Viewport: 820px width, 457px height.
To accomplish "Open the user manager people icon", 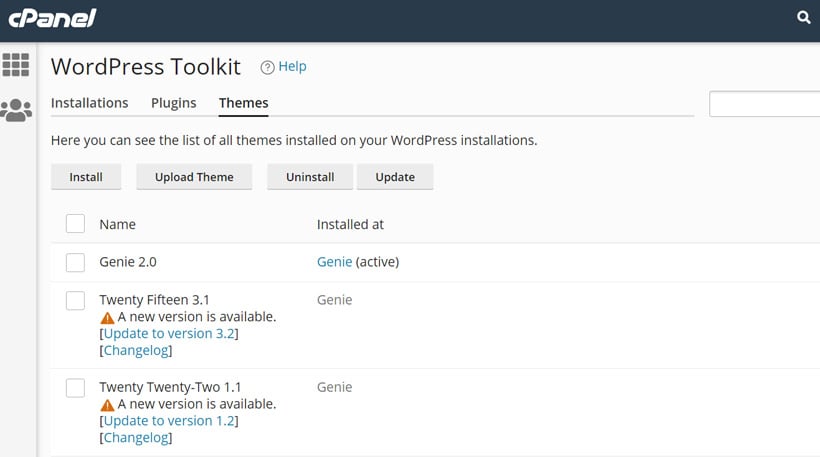I will coord(16,110).
